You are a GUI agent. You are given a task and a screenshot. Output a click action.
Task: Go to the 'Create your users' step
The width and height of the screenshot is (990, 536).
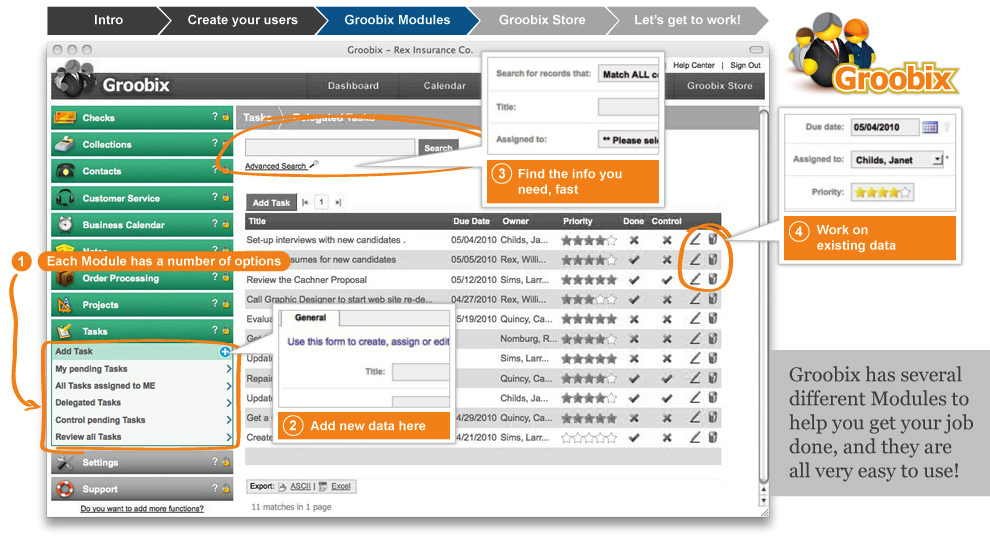[242, 20]
